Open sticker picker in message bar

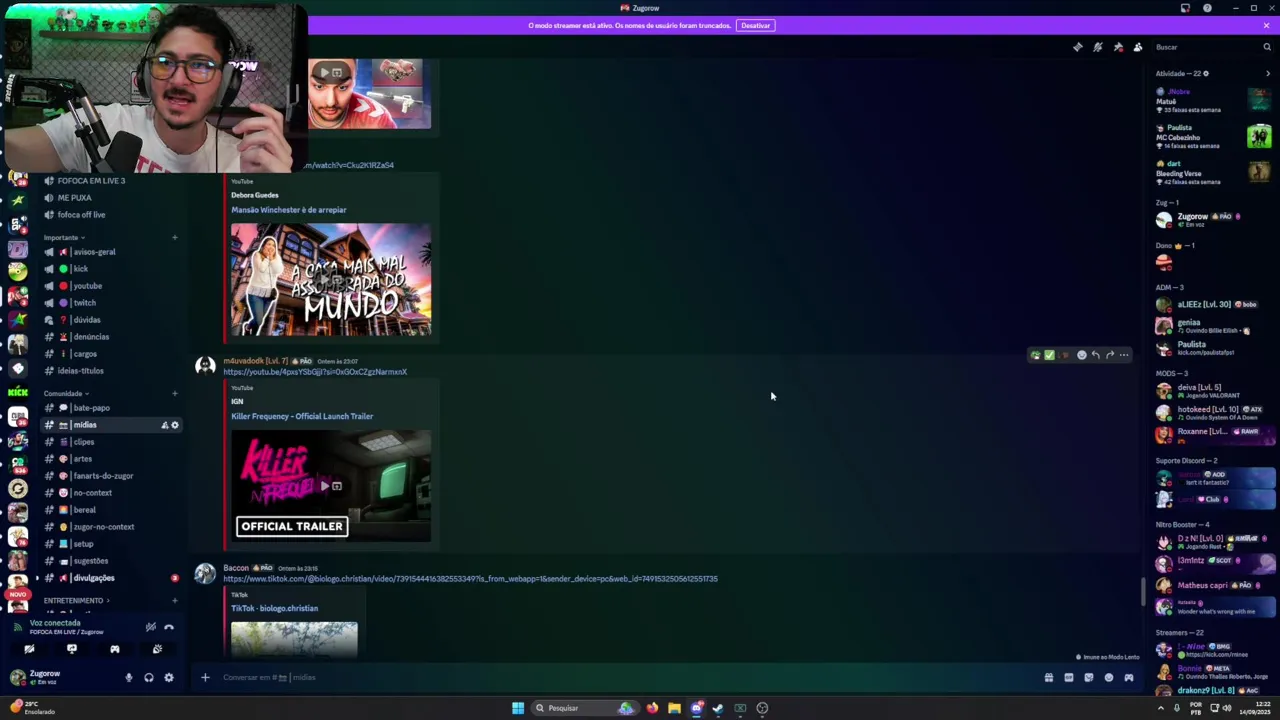tap(1088, 678)
